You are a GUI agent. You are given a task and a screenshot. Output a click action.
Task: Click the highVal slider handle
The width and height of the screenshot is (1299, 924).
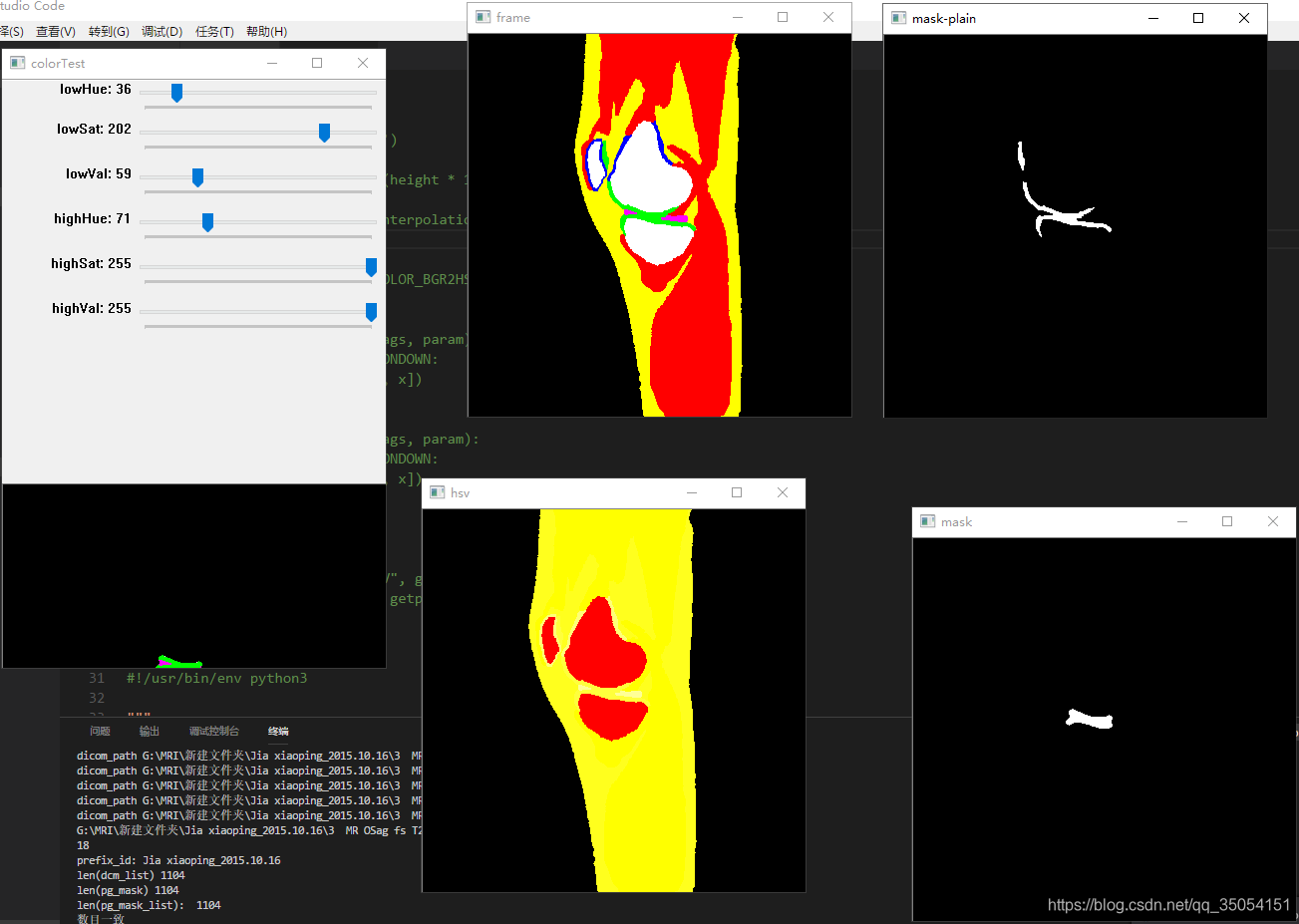[371, 311]
